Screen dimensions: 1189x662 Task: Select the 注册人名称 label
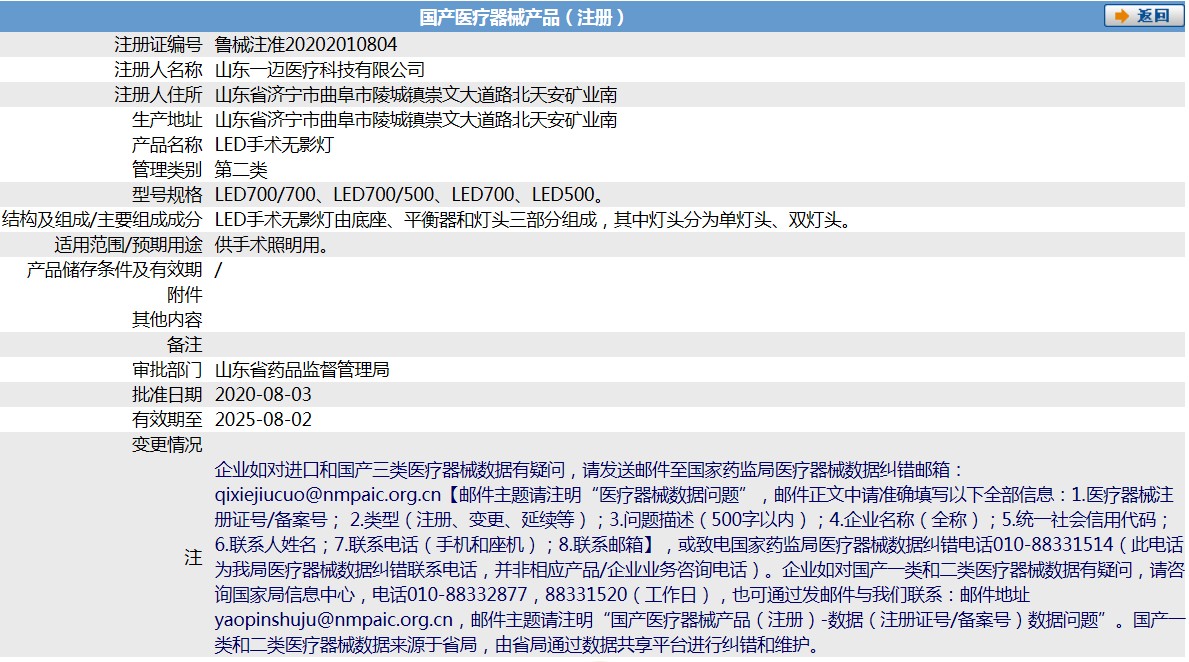(158, 70)
